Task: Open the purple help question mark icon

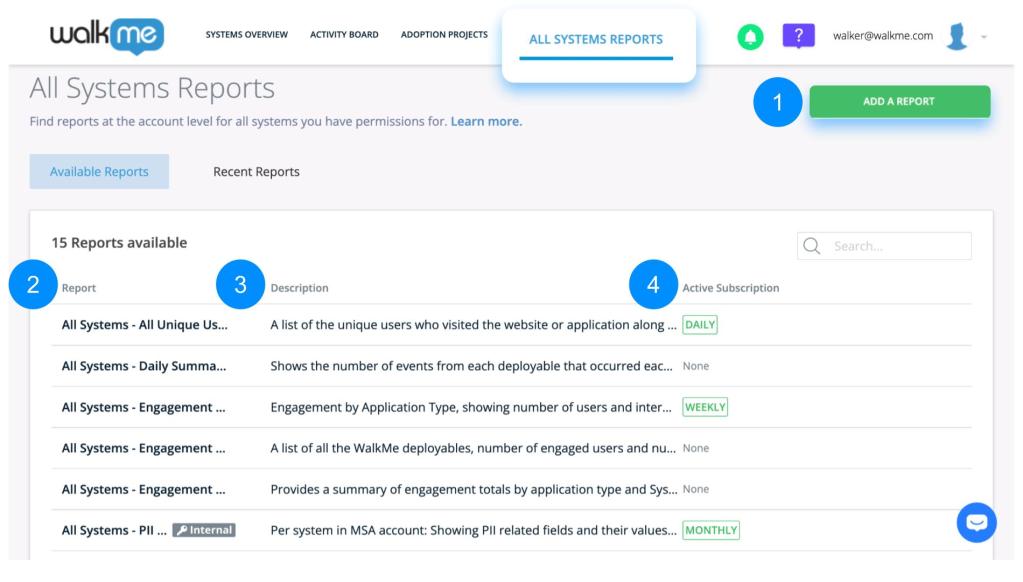Action: click(796, 35)
